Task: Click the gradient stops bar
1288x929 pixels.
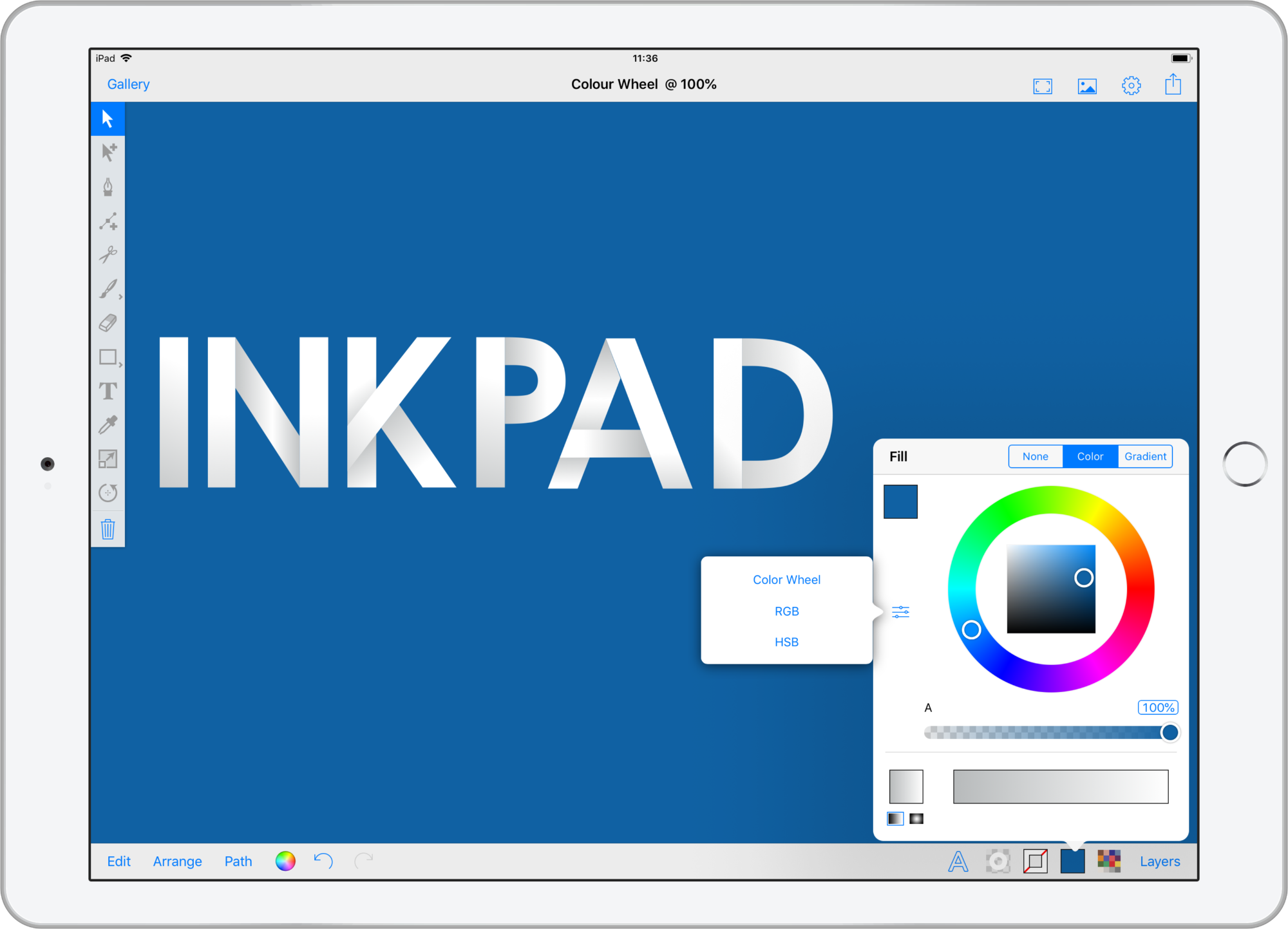Action: click(1061, 786)
